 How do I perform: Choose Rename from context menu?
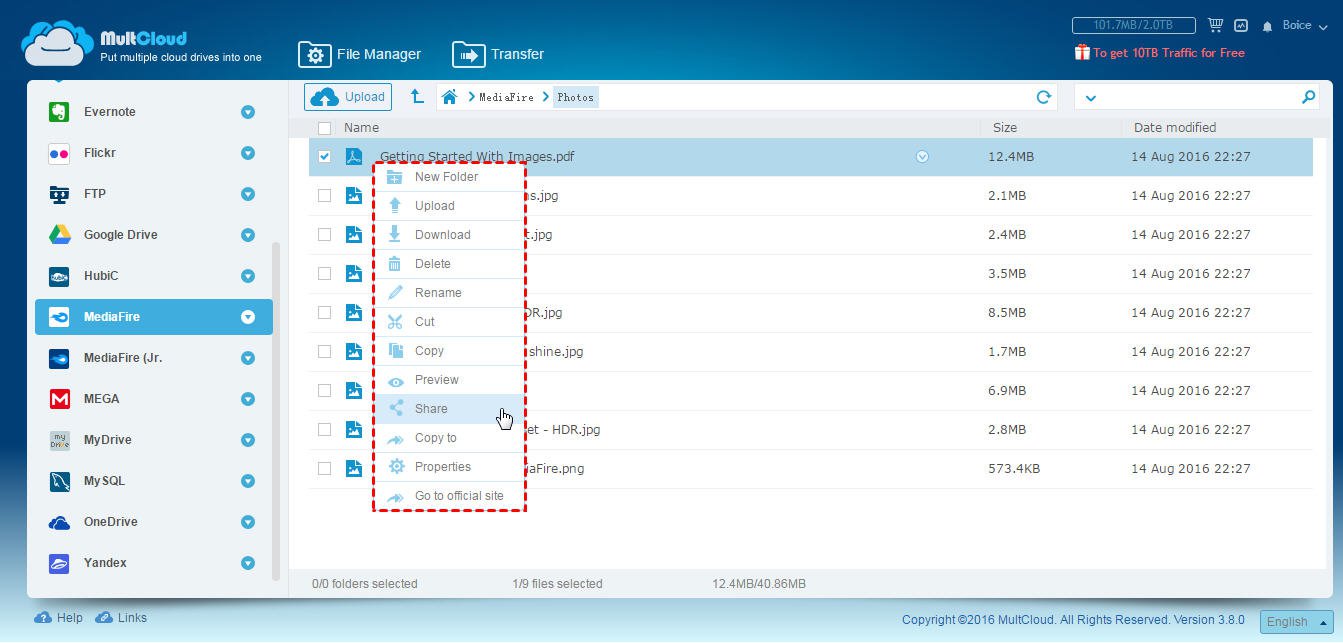pos(449,293)
